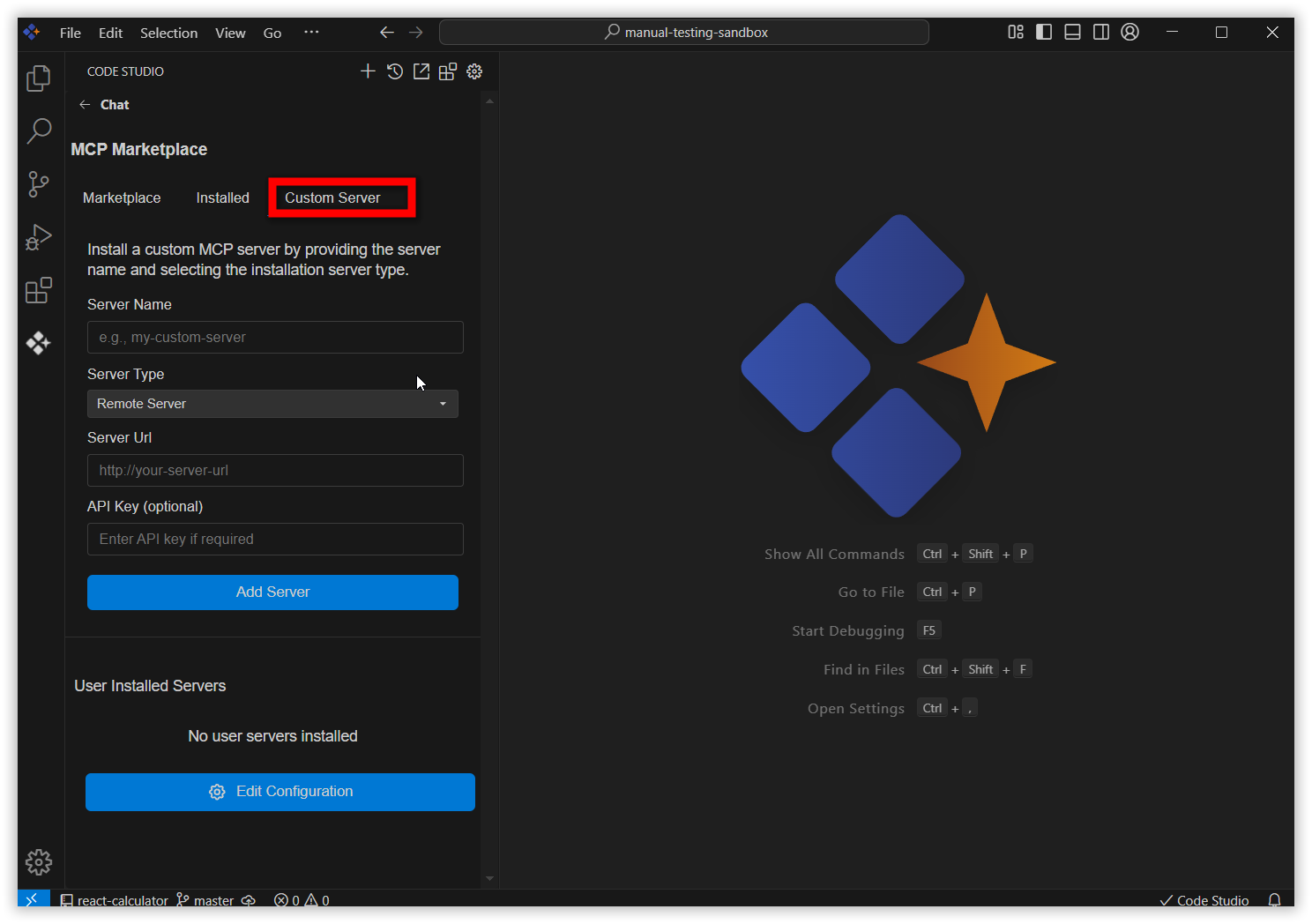Toggle primary side bar visibility
The image size is (1312, 924).
1044,32
